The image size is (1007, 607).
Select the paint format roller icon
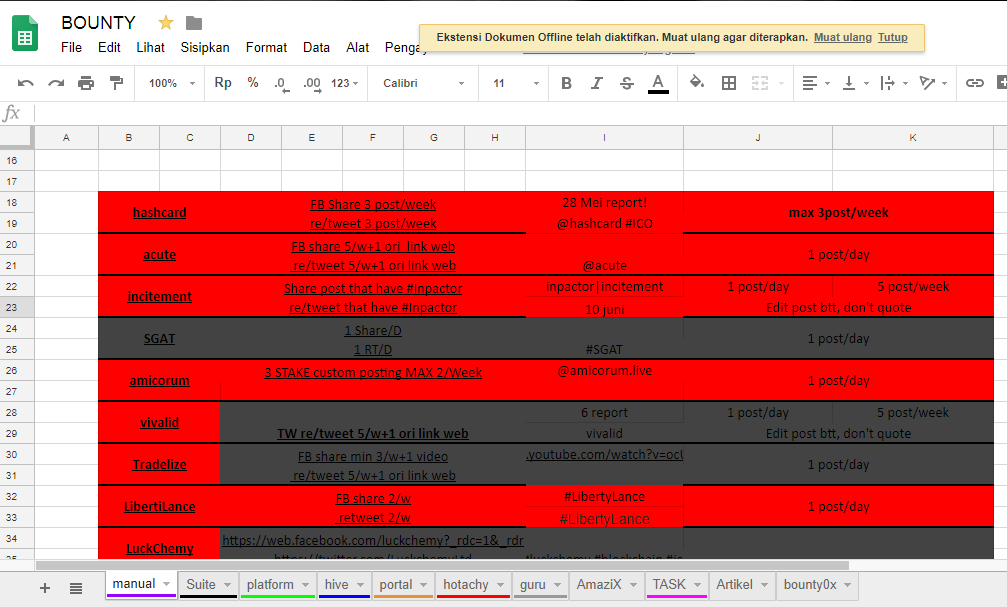116,83
